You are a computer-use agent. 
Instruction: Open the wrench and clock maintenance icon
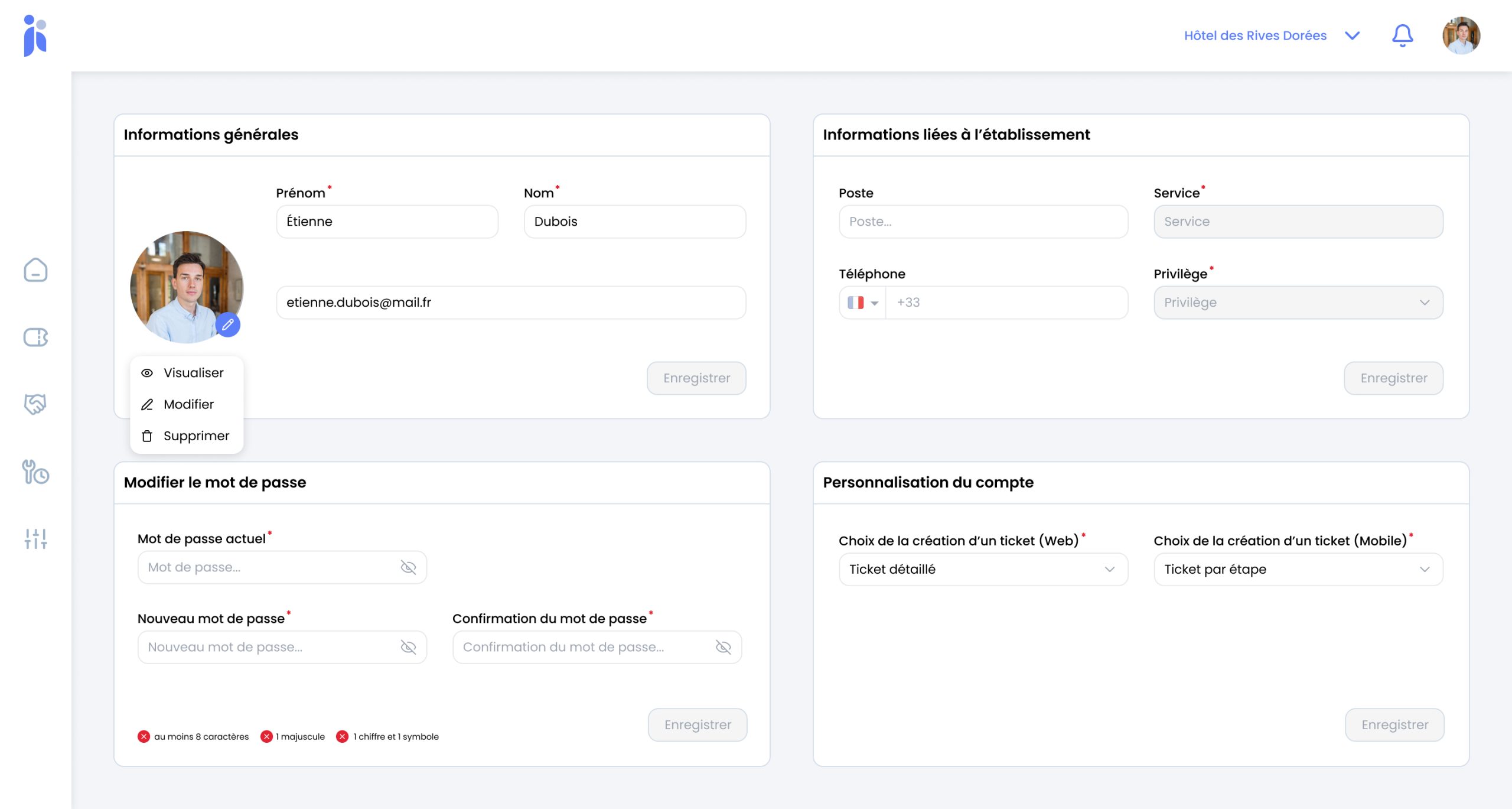35,472
